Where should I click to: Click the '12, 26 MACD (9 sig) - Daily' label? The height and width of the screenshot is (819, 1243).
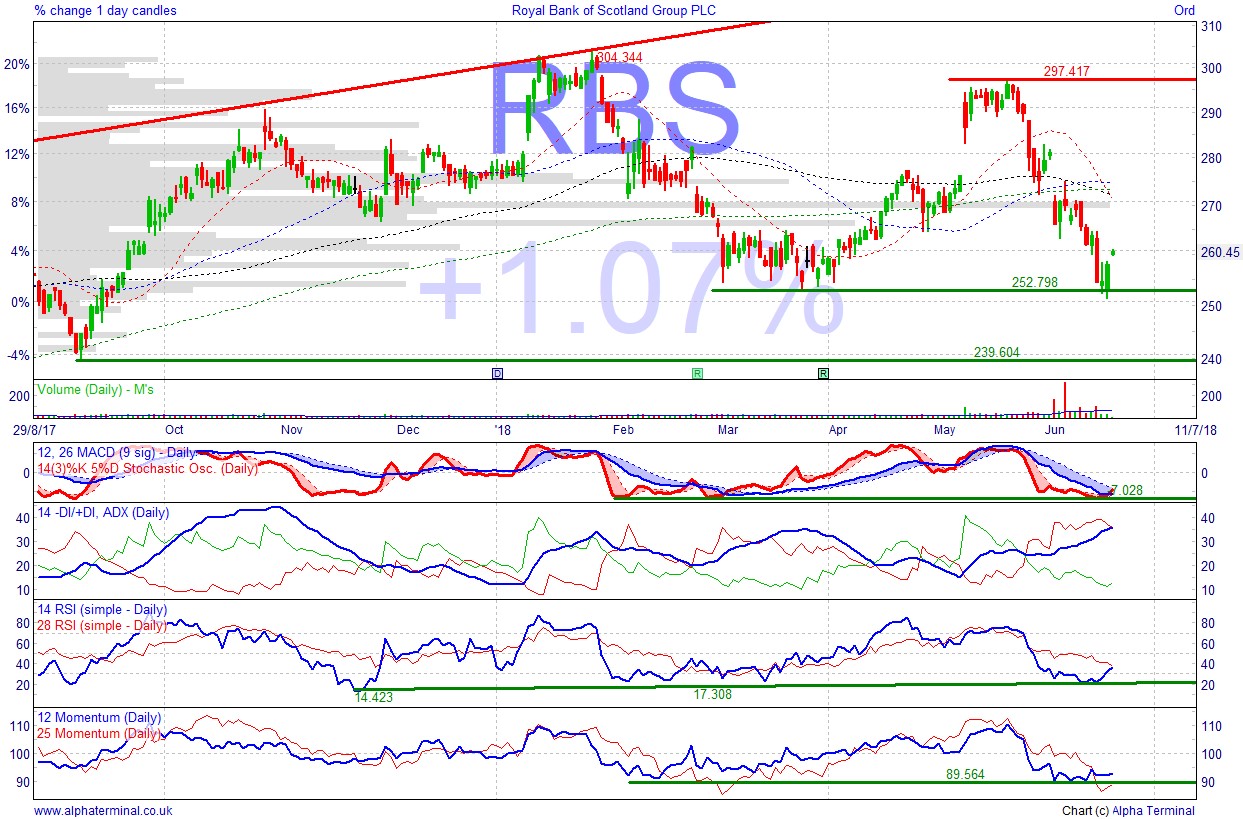[118, 455]
